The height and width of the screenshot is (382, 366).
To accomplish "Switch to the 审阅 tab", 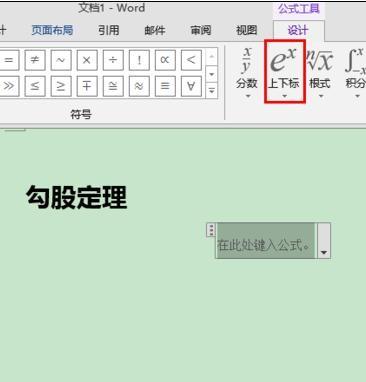I will (201, 31).
